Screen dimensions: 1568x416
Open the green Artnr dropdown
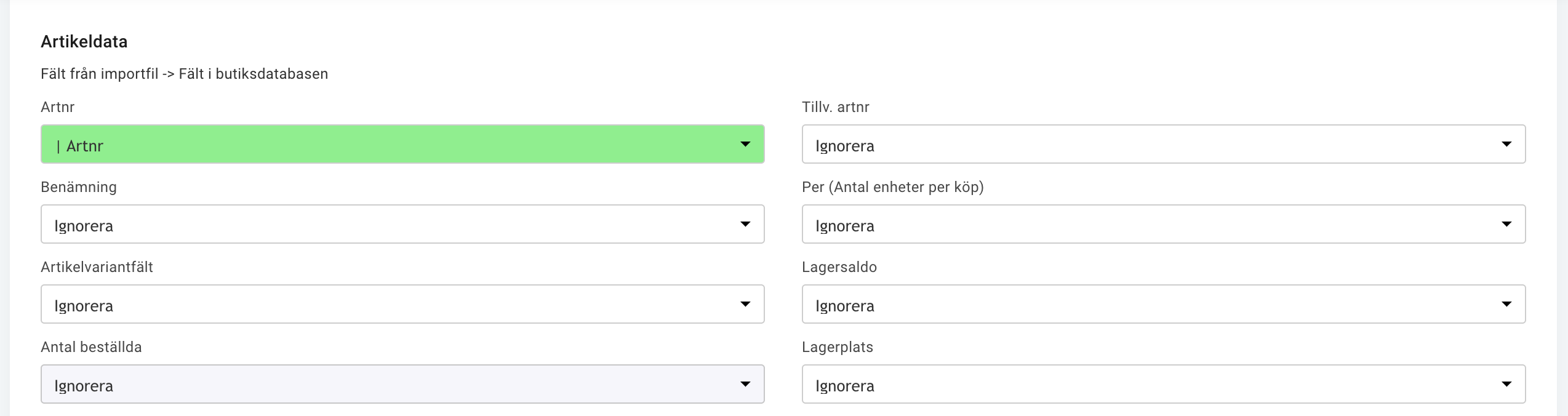pos(402,144)
